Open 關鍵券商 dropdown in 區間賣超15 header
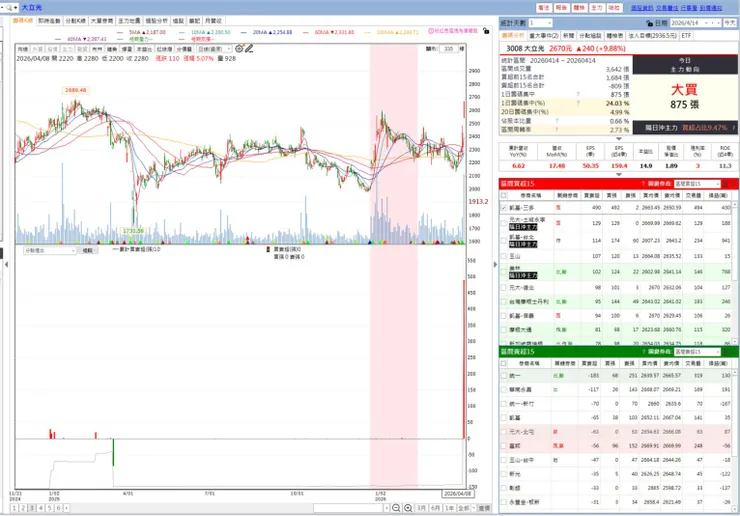The image size is (740, 516). (x=697, y=352)
